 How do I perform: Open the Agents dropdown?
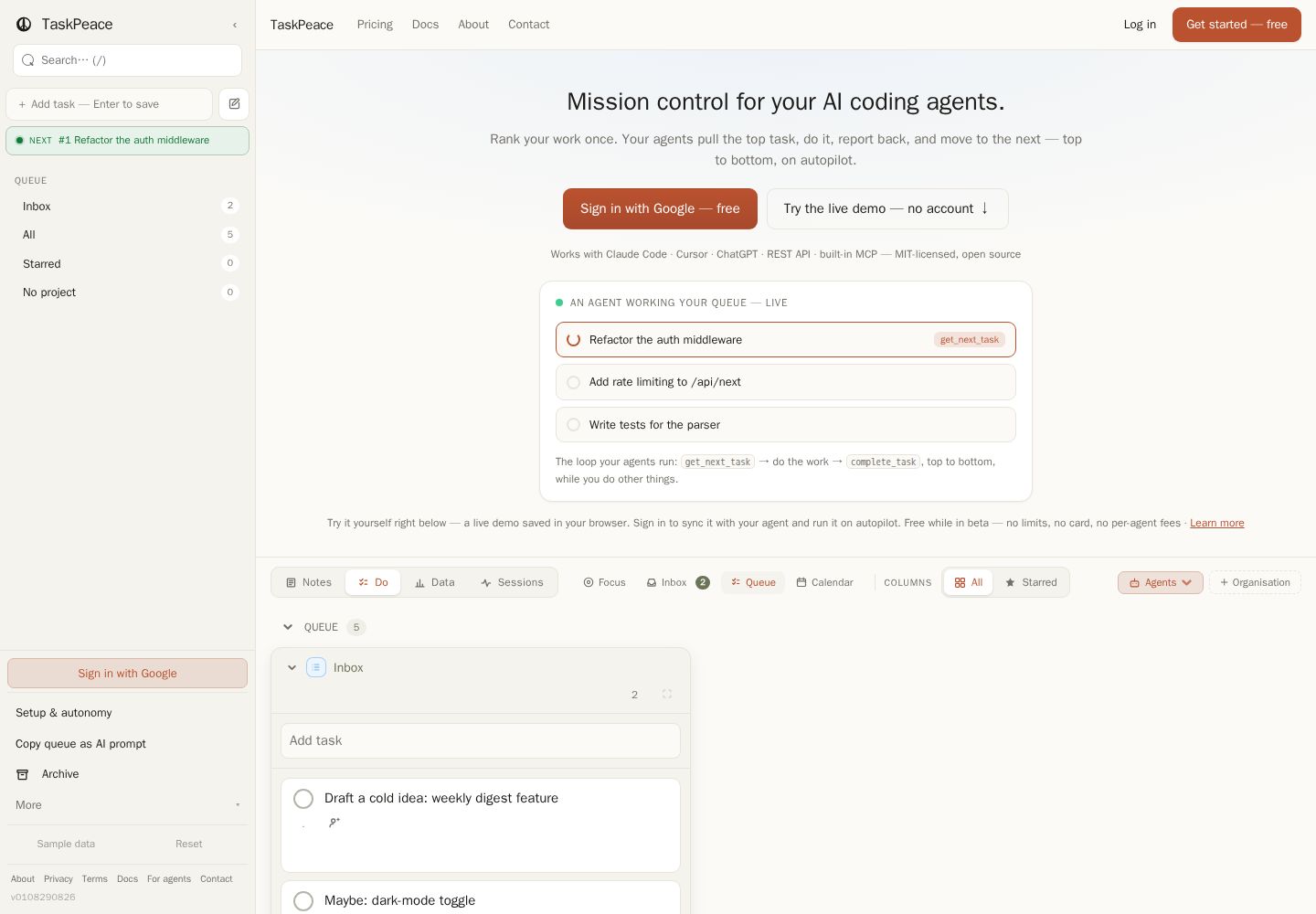[x=1161, y=582]
